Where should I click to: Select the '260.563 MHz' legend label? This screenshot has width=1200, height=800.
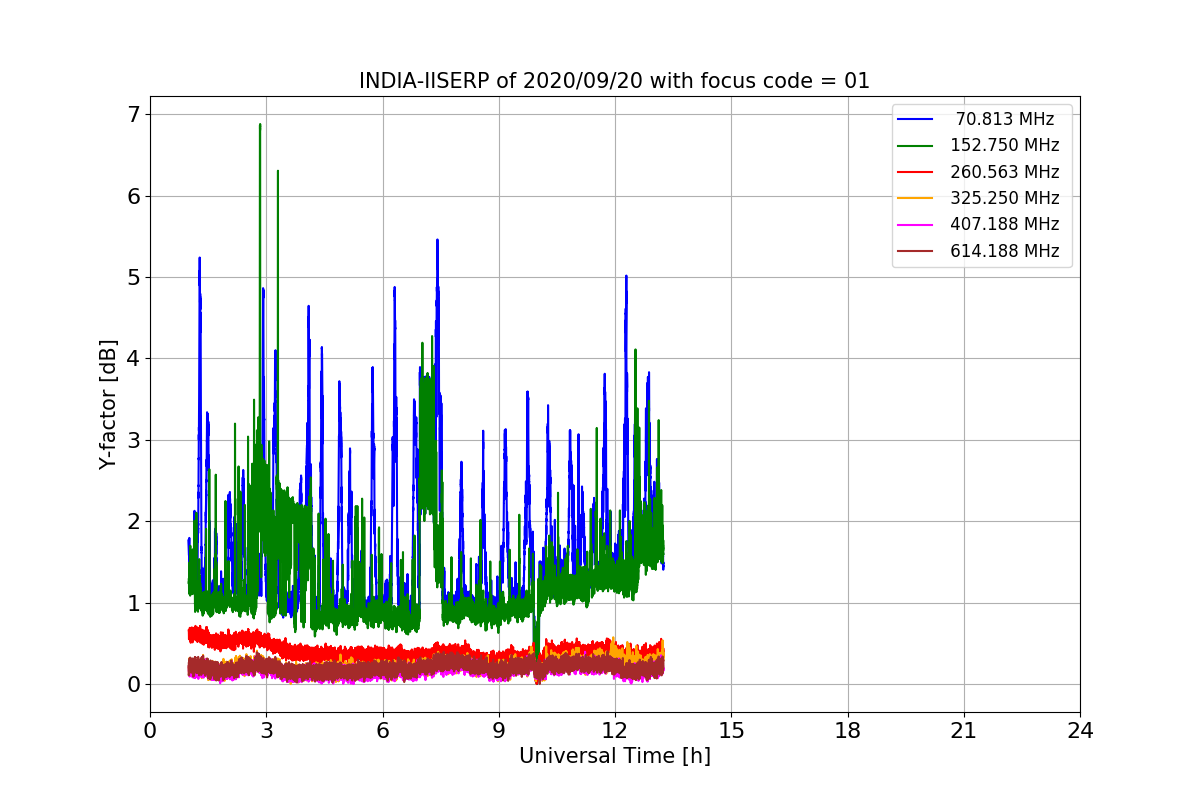[1005, 172]
